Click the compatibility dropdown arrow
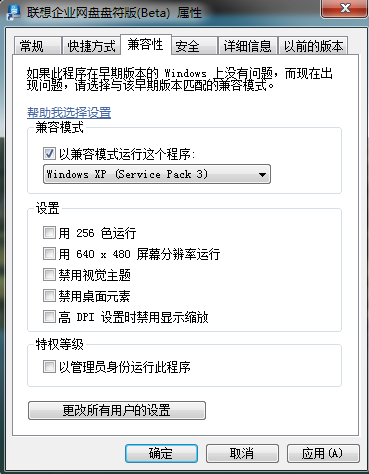This screenshot has height=474, width=369. 262,174
